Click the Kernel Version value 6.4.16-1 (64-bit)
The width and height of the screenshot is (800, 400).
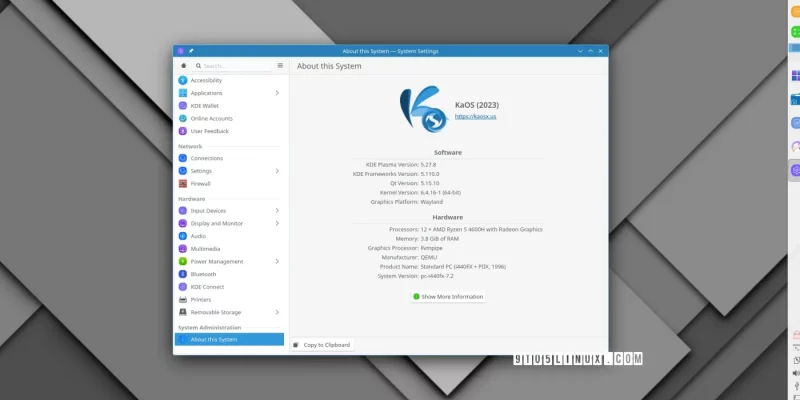pos(441,192)
